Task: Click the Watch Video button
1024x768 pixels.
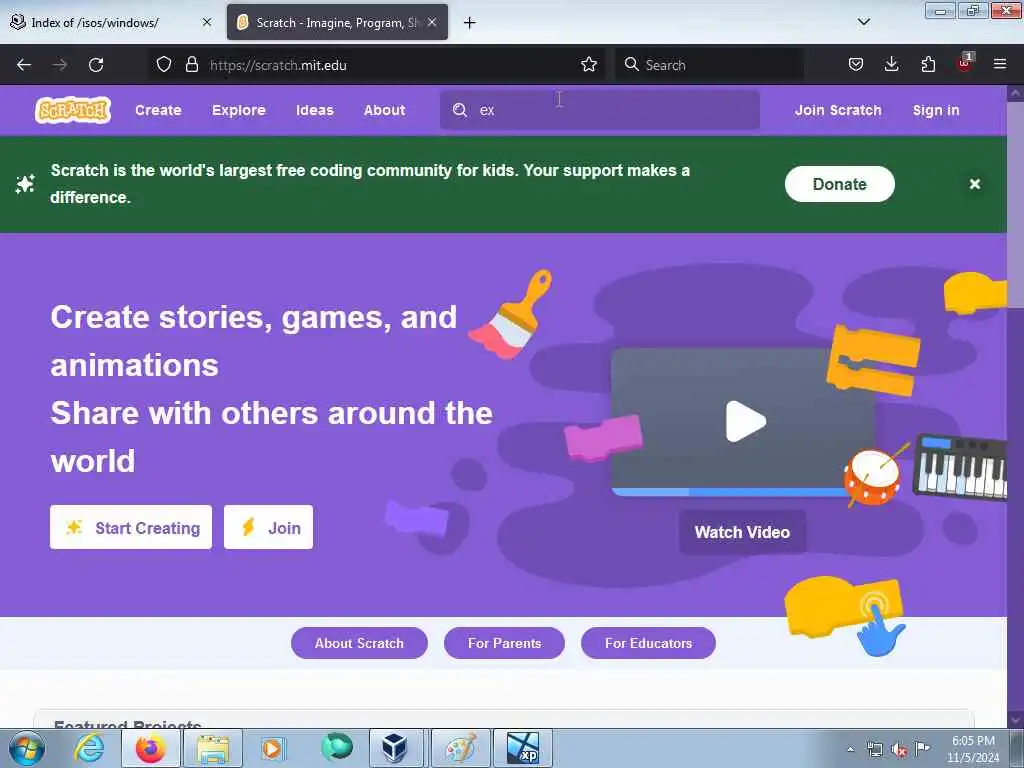Action: [x=743, y=532]
